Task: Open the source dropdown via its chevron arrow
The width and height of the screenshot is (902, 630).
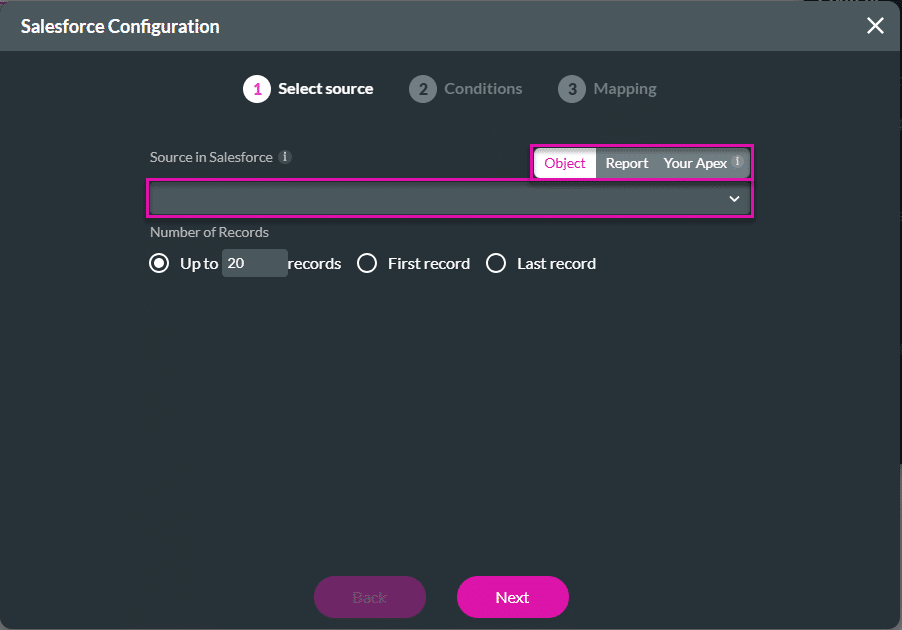Action: point(733,198)
